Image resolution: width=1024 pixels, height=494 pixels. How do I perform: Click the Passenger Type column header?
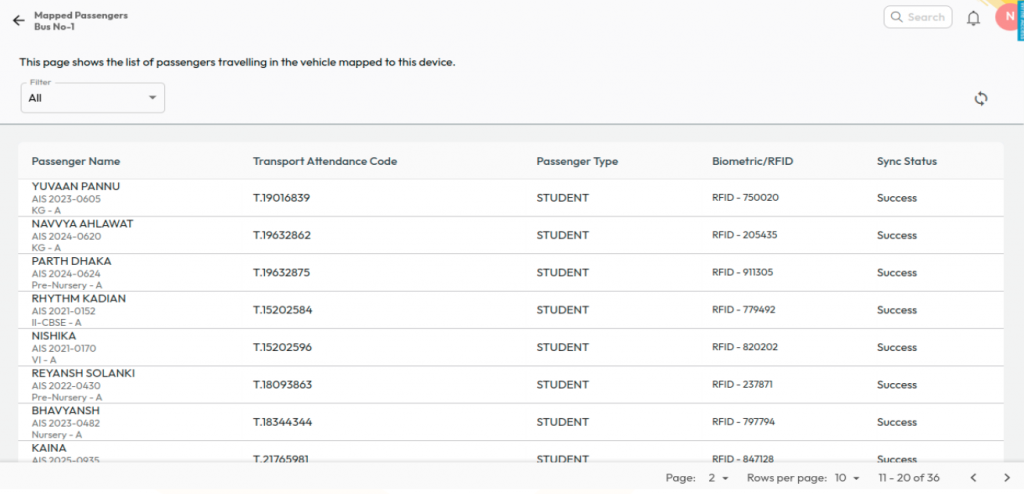click(577, 161)
